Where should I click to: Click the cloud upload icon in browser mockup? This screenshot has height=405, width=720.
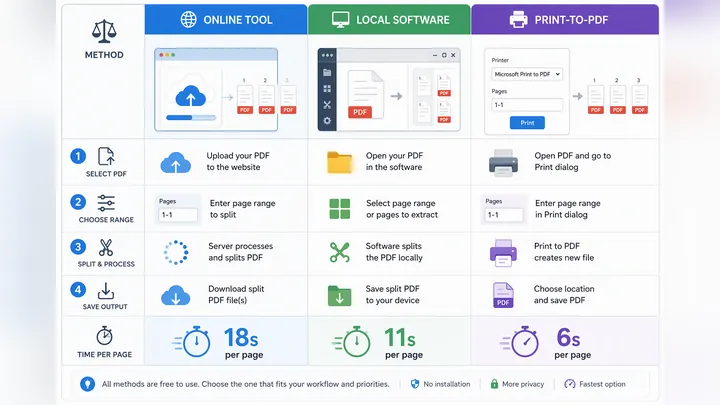[191, 96]
